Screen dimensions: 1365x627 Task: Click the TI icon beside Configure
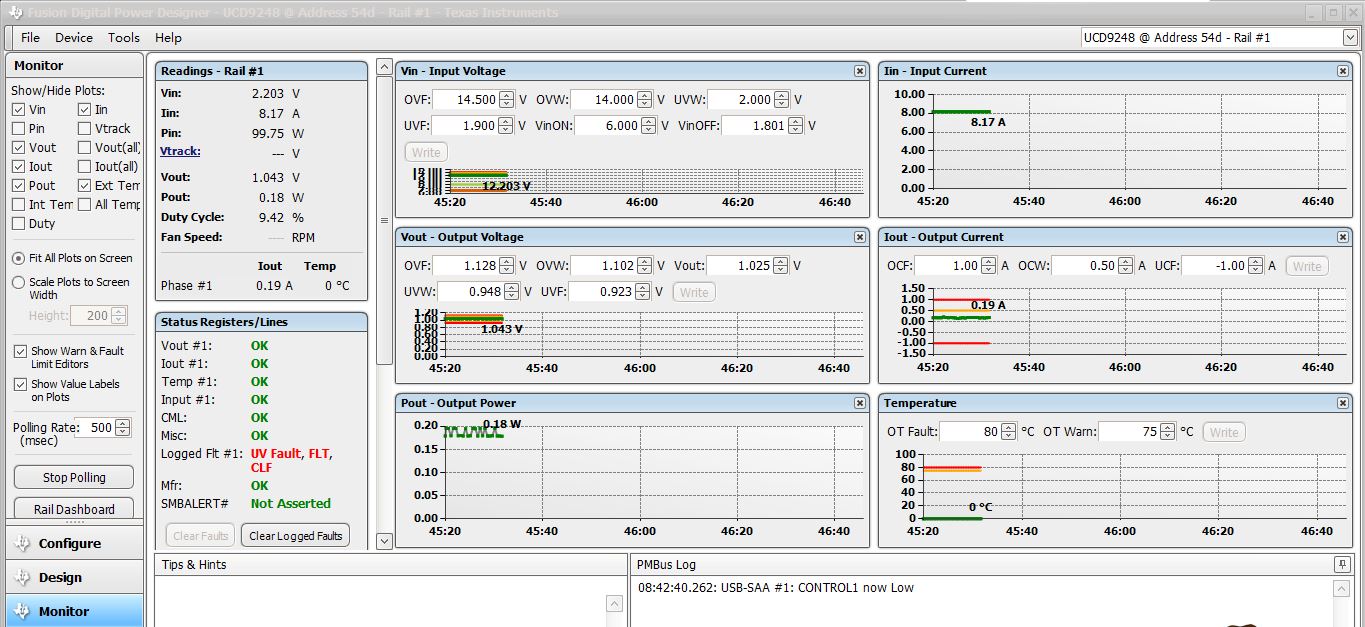[21, 543]
